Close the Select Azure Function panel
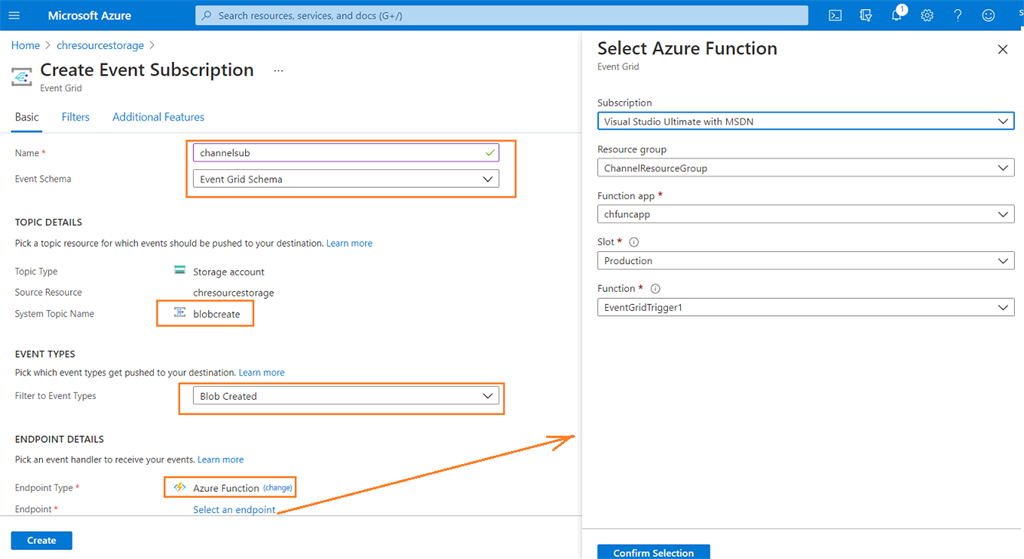Screen dimensions: 1024x559 1003,49
